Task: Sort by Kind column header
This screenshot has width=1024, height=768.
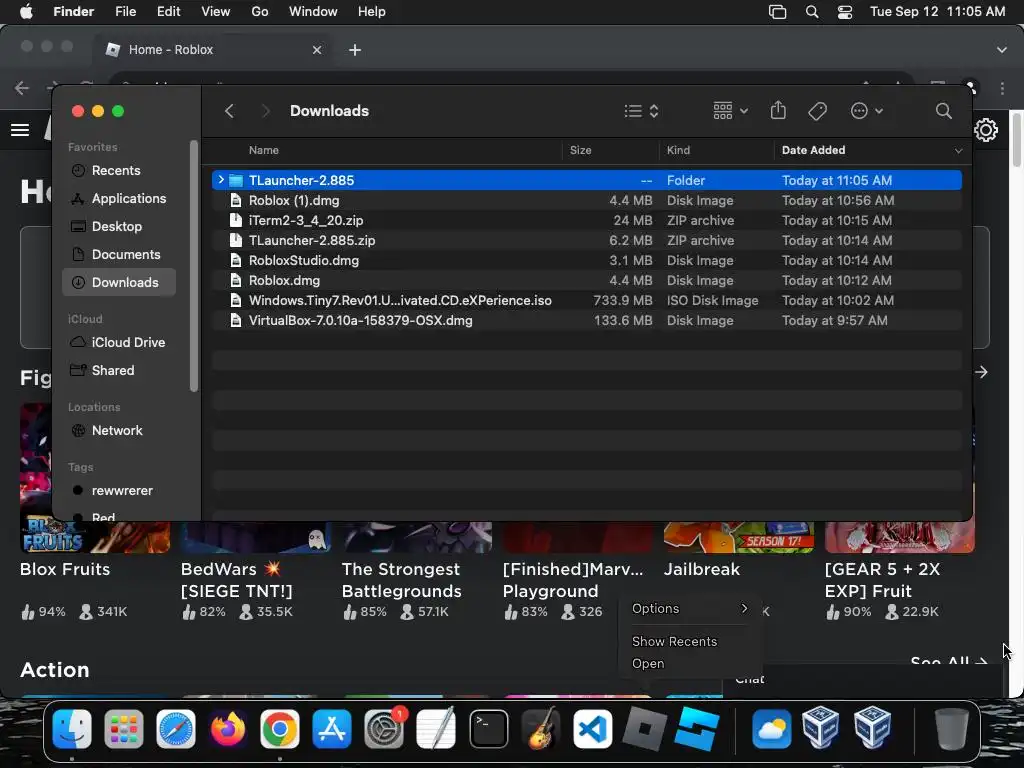Action: (679, 150)
